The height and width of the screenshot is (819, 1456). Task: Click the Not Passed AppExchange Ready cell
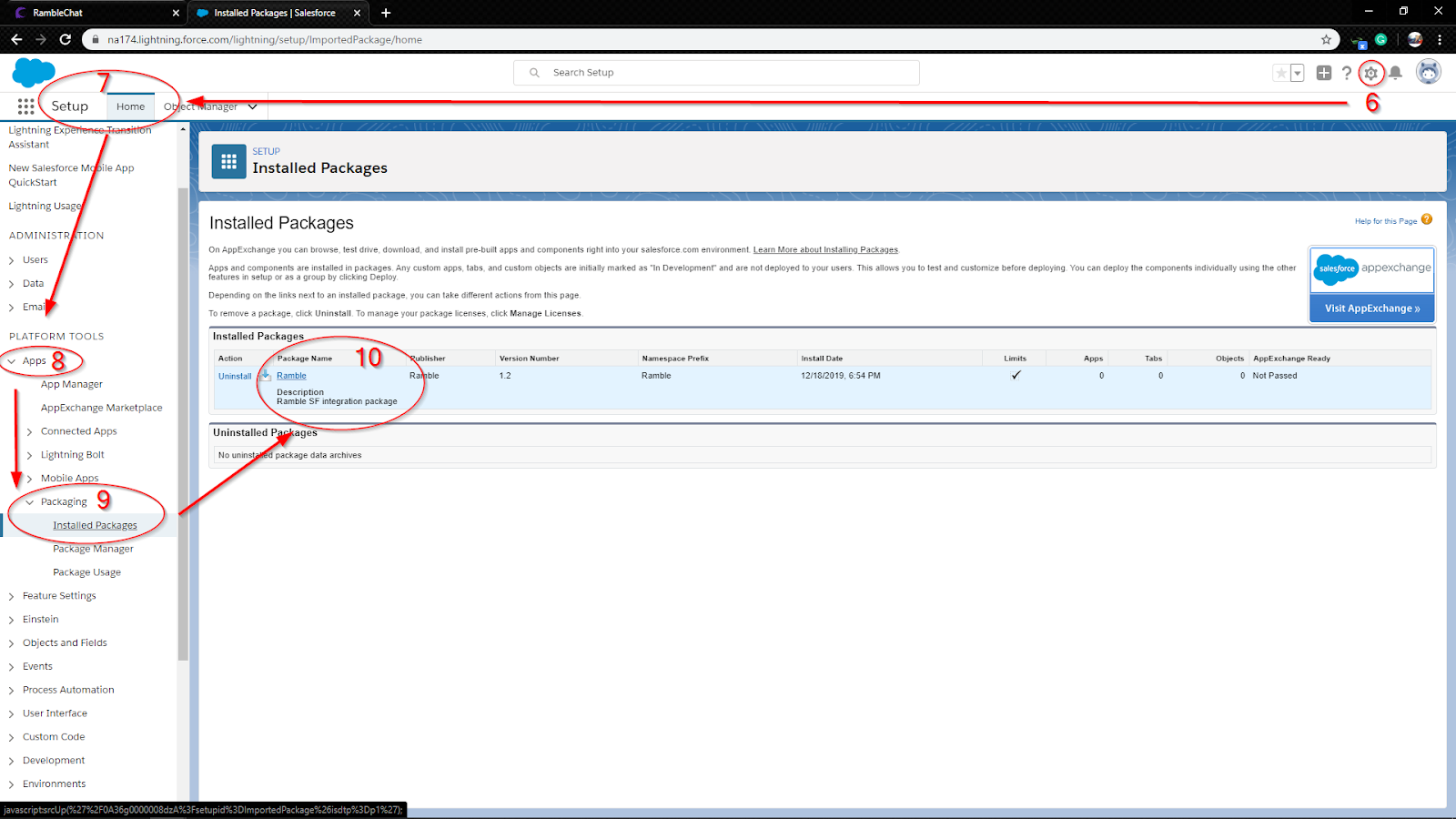click(1275, 375)
